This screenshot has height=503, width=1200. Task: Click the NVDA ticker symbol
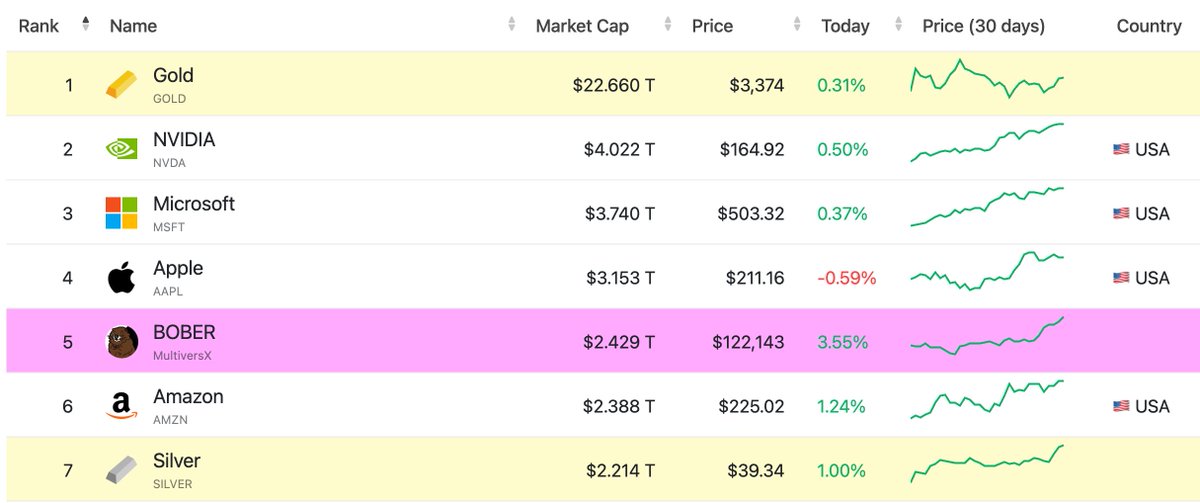pyautogui.click(x=169, y=163)
